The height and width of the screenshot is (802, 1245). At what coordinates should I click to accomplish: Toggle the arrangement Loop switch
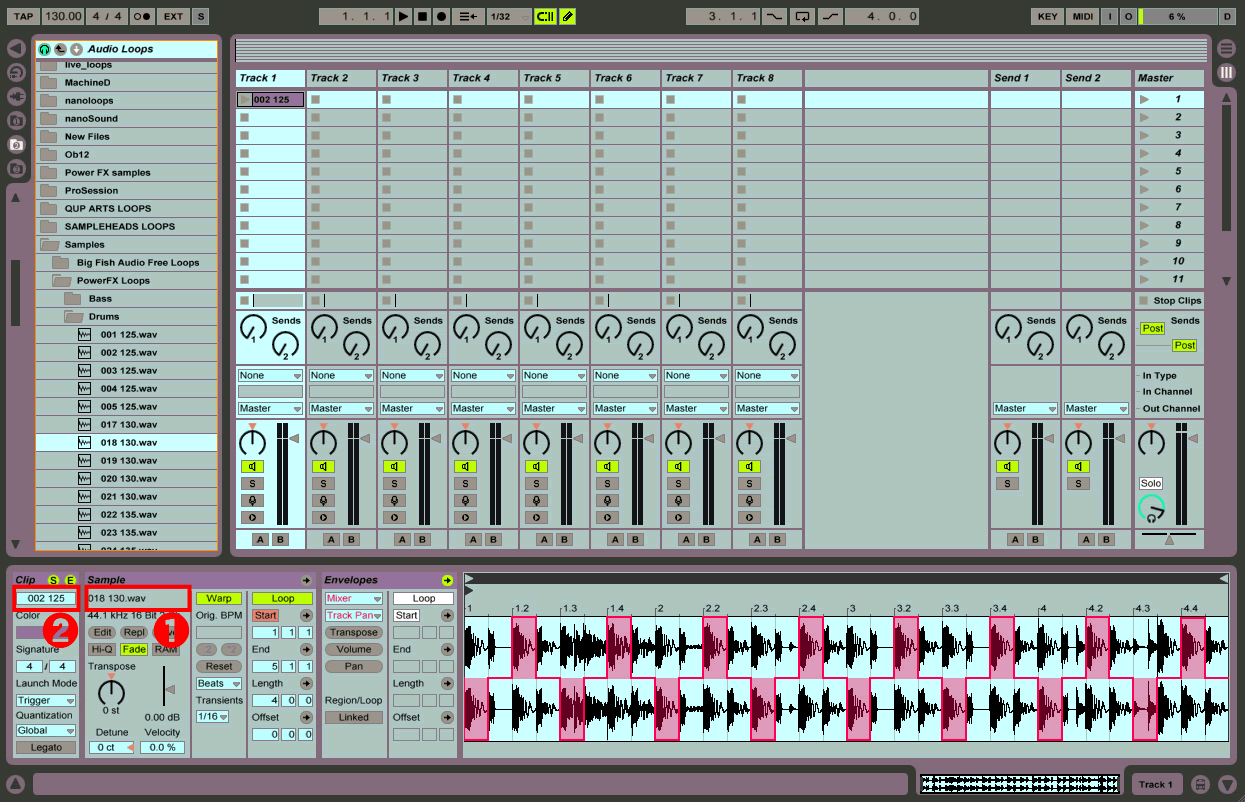tap(802, 16)
